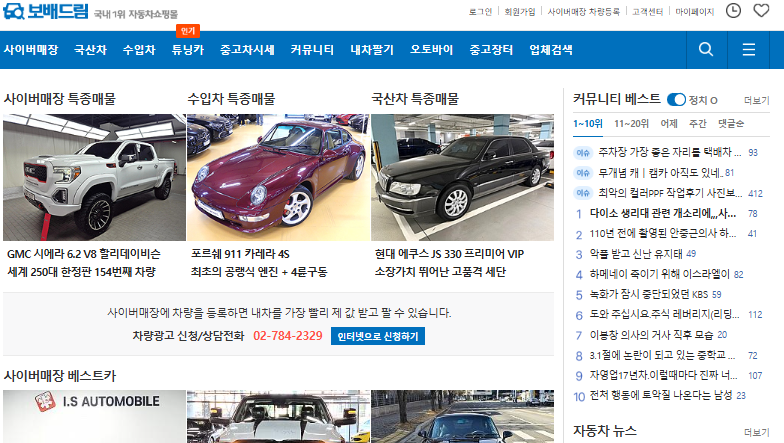
Task: Open the search magnifier icon
Action: (706, 50)
